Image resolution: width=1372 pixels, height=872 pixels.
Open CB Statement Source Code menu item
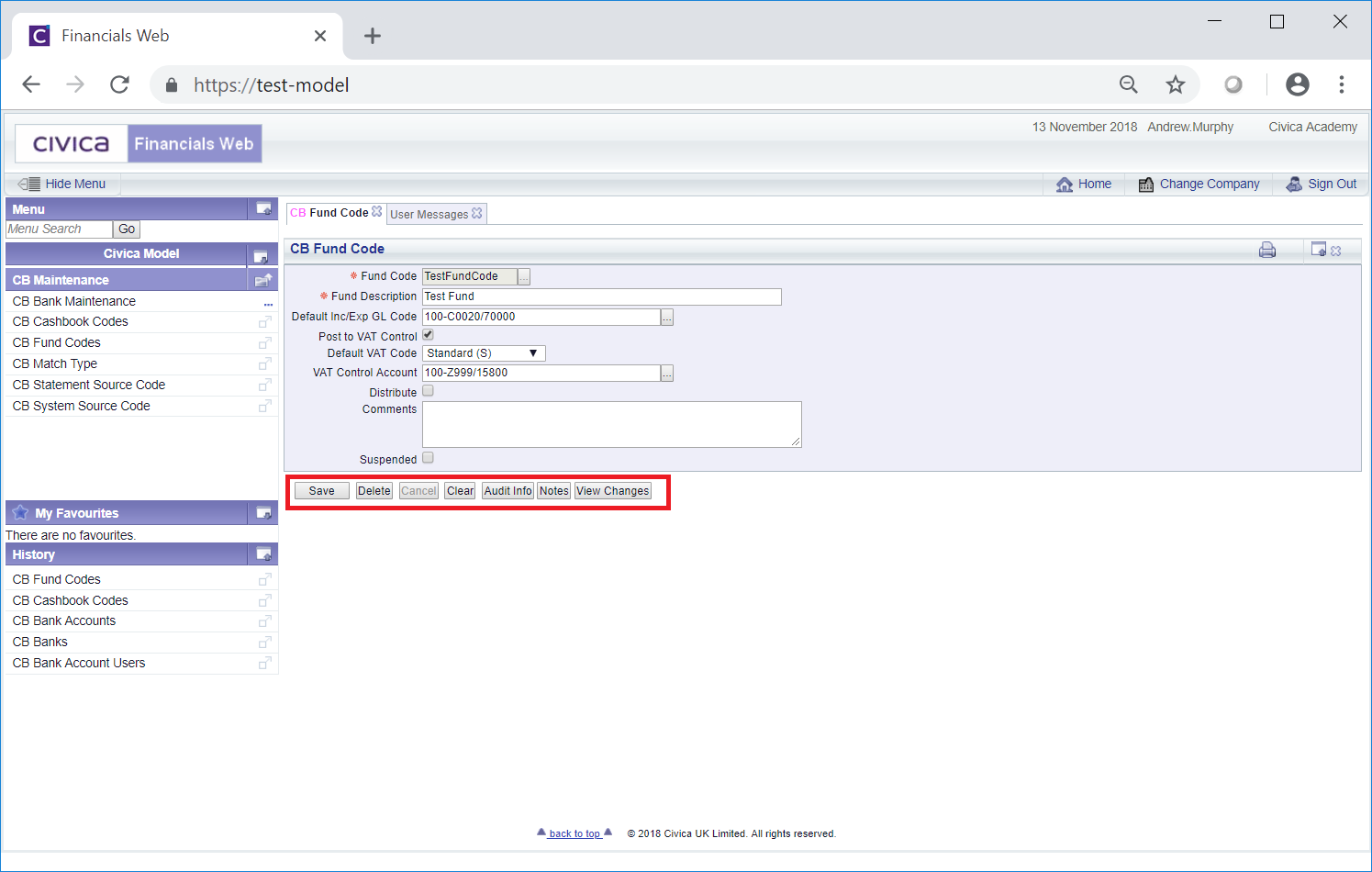[89, 385]
